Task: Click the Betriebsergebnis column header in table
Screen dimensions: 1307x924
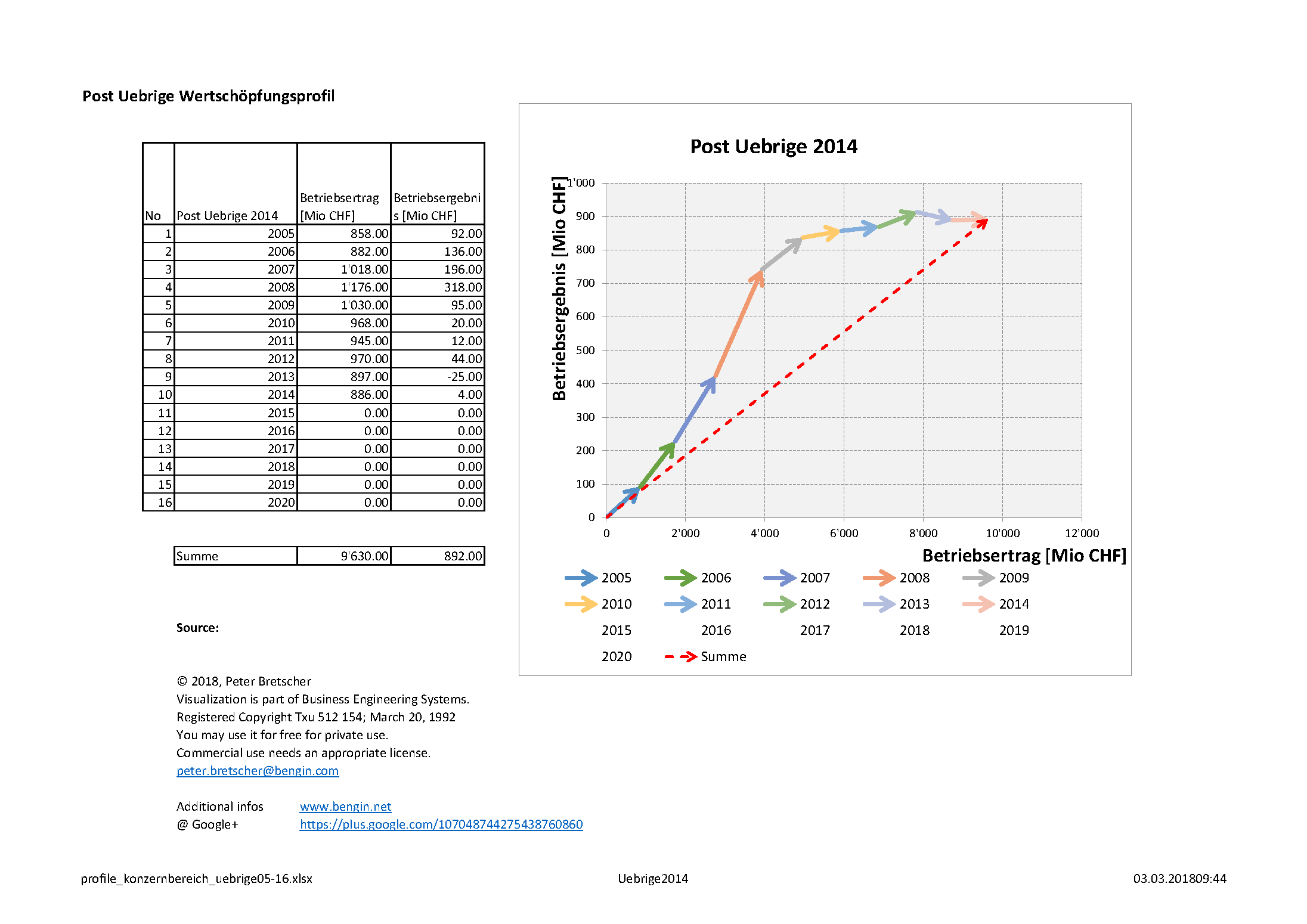Action: tap(438, 184)
